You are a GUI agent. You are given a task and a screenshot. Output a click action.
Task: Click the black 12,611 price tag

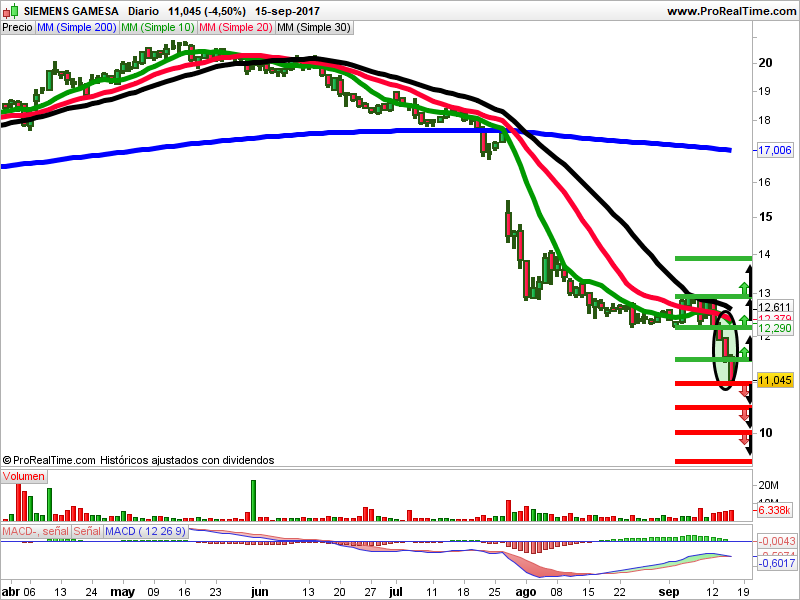click(x=774, y=307)
